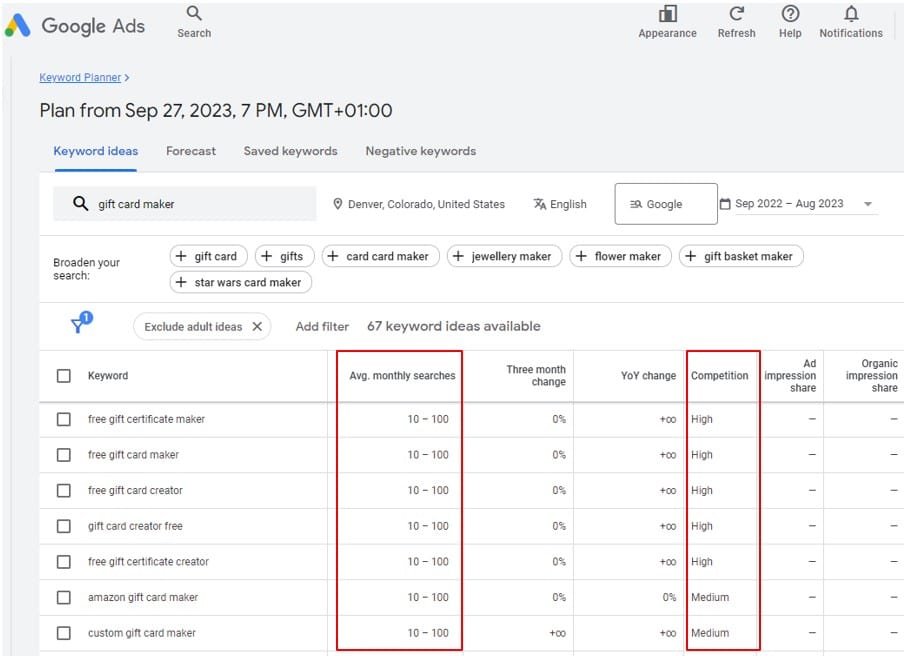Viewport: 904px width, 656px height.
Task: Check 'free gift certificate maker' row
Action: point(64,419)
